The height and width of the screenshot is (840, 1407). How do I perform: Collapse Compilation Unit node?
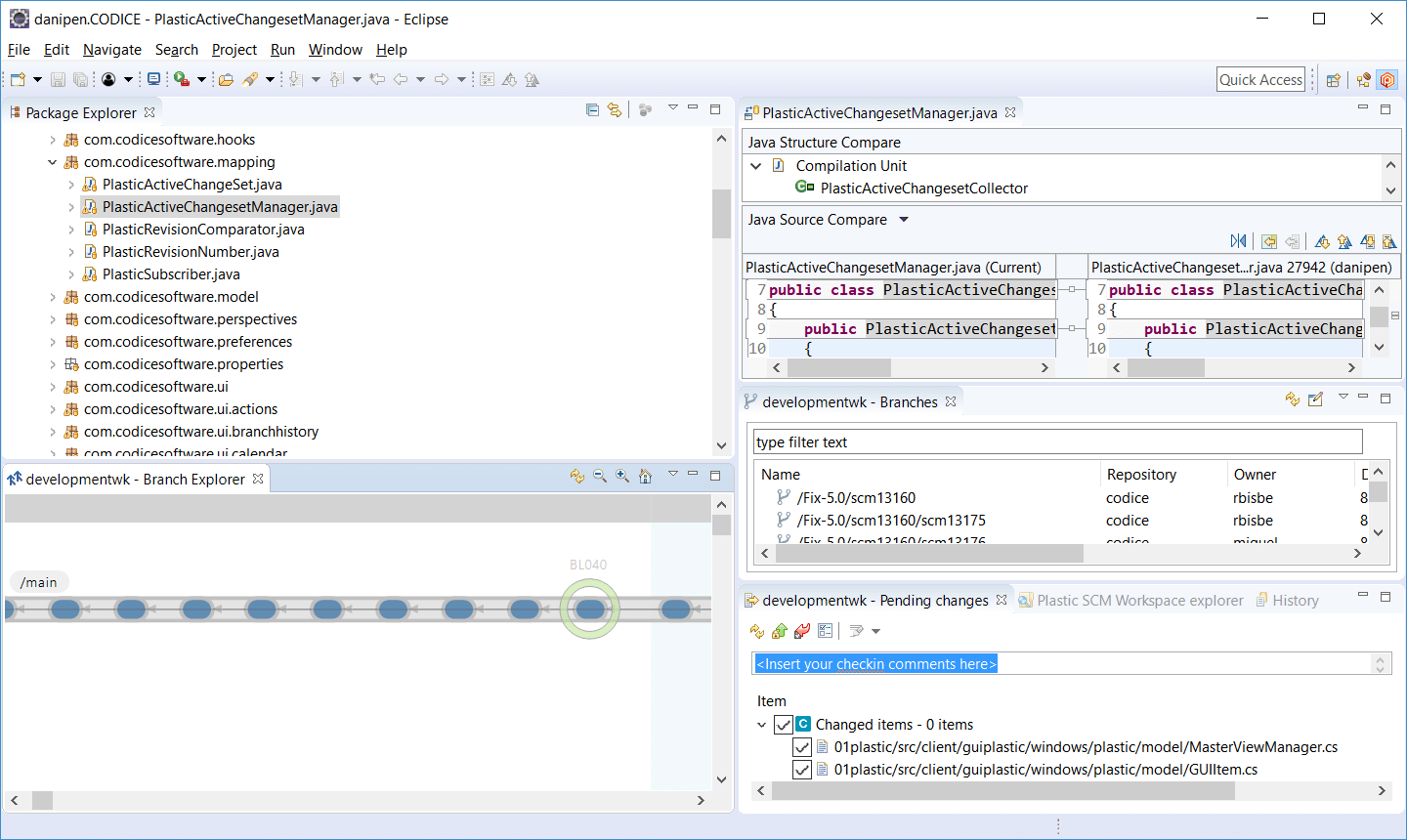coord(756,166)
